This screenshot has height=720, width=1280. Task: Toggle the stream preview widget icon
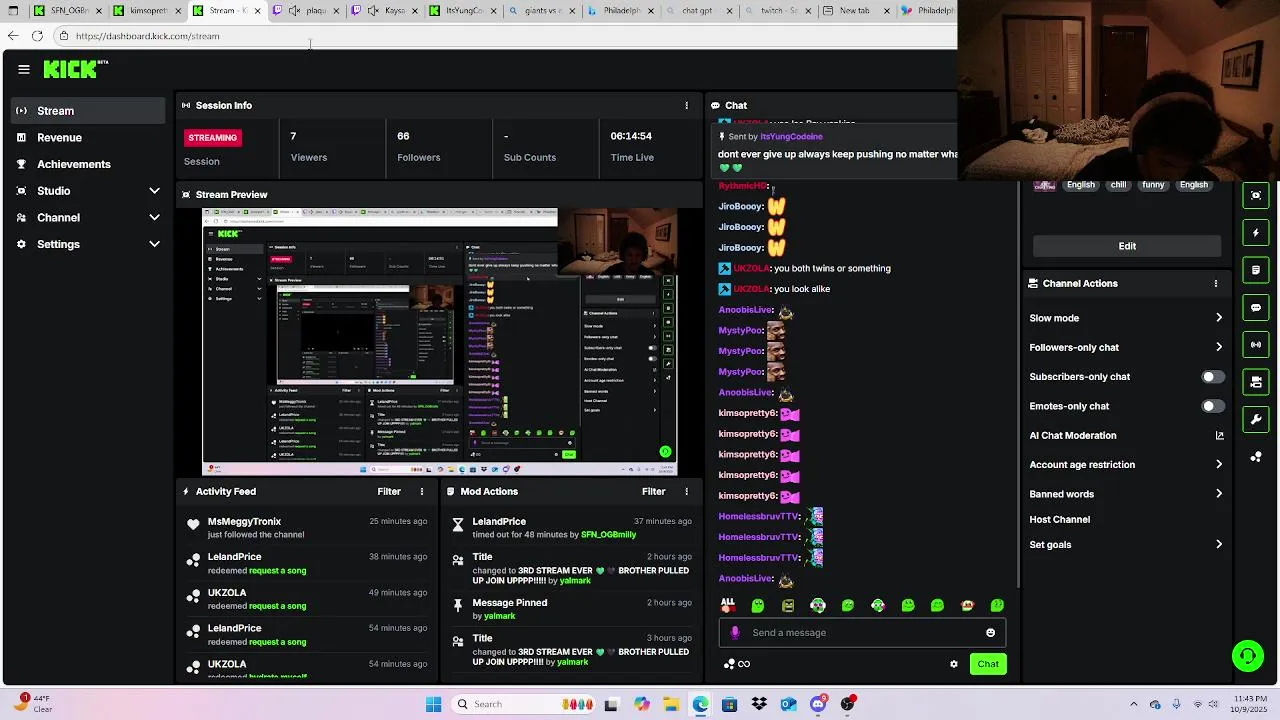tap(1256, 195)
